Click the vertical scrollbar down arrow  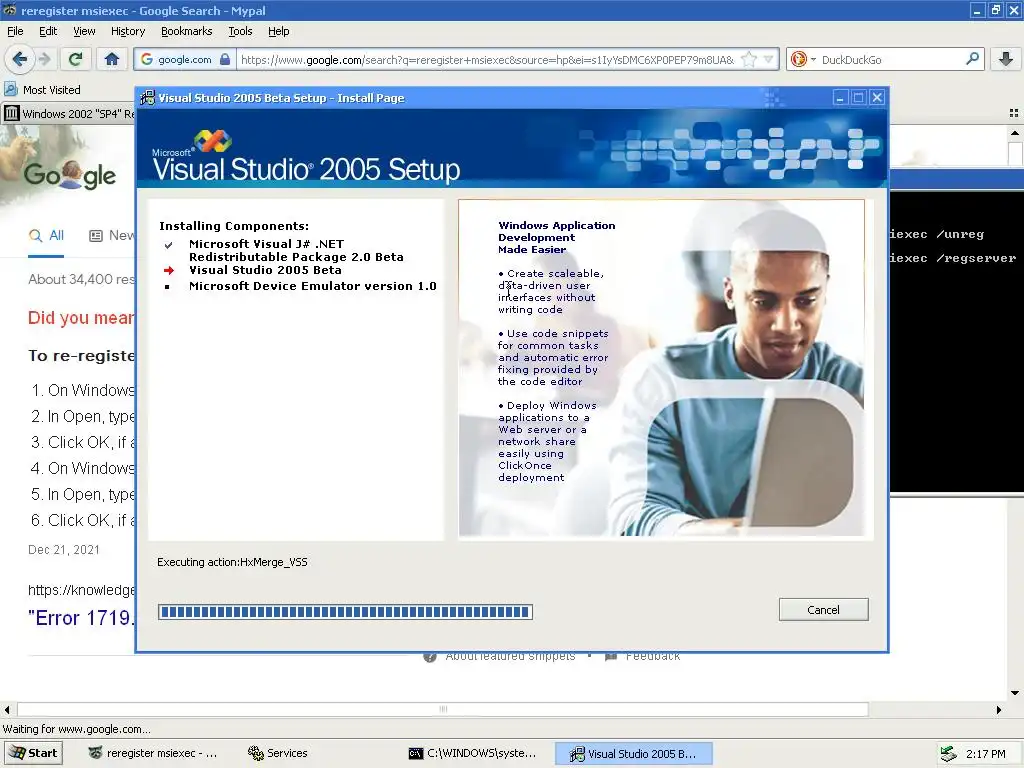coord(1014,693)
